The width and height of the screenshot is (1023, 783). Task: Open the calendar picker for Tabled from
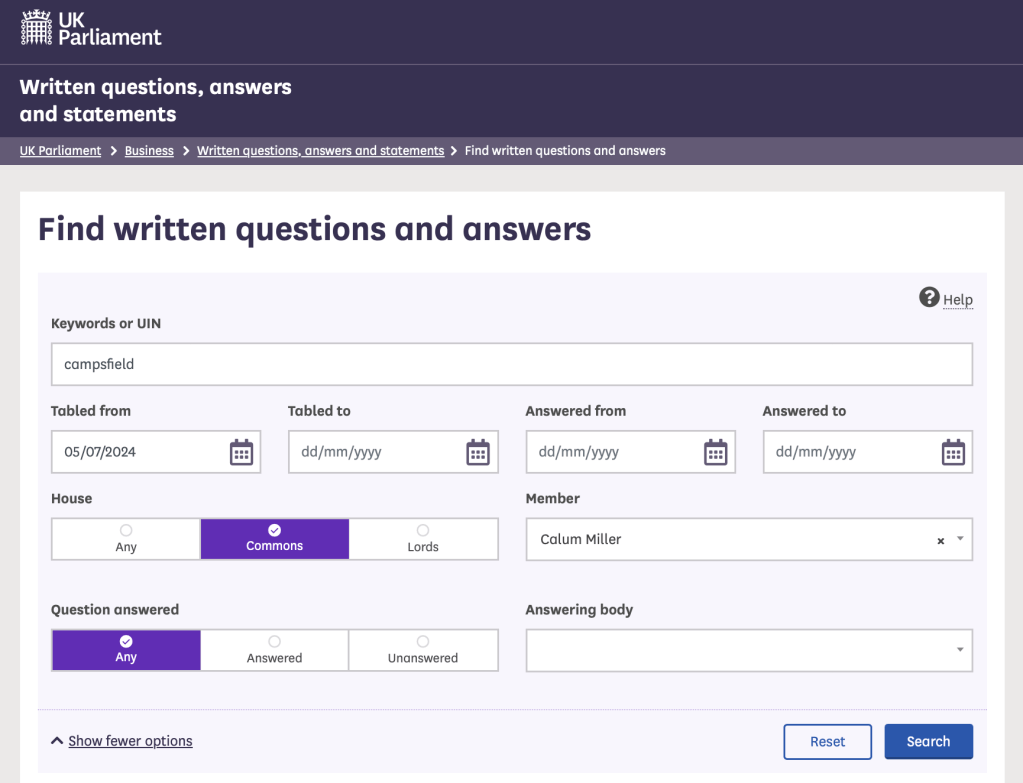point(240,452)
